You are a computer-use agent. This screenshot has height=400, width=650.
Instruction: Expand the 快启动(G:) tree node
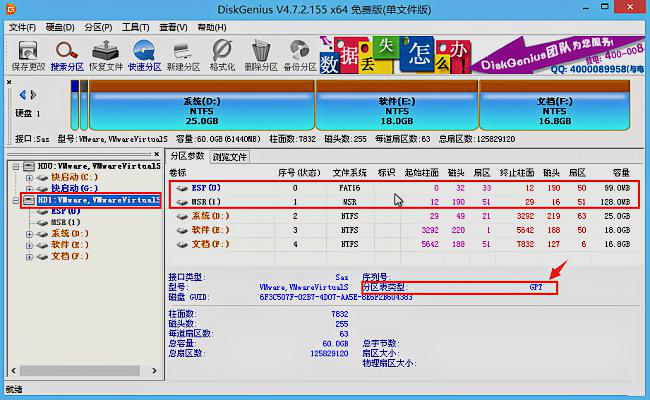pos(29,189)
